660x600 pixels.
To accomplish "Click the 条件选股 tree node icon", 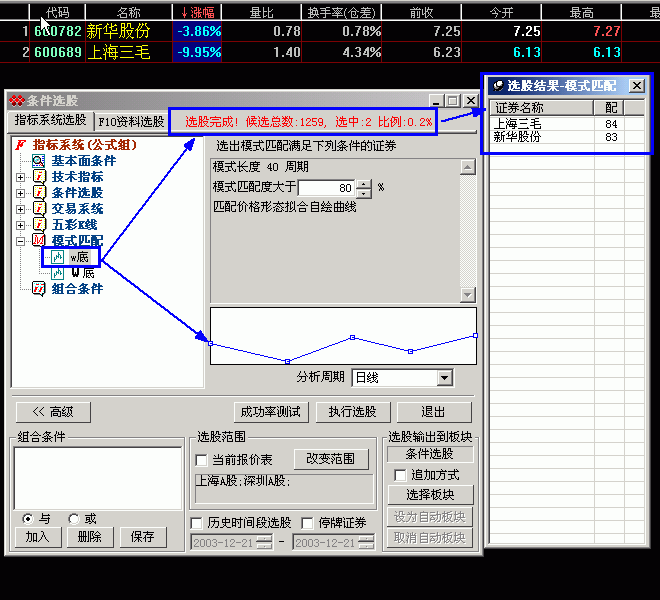I will [40, 193].
